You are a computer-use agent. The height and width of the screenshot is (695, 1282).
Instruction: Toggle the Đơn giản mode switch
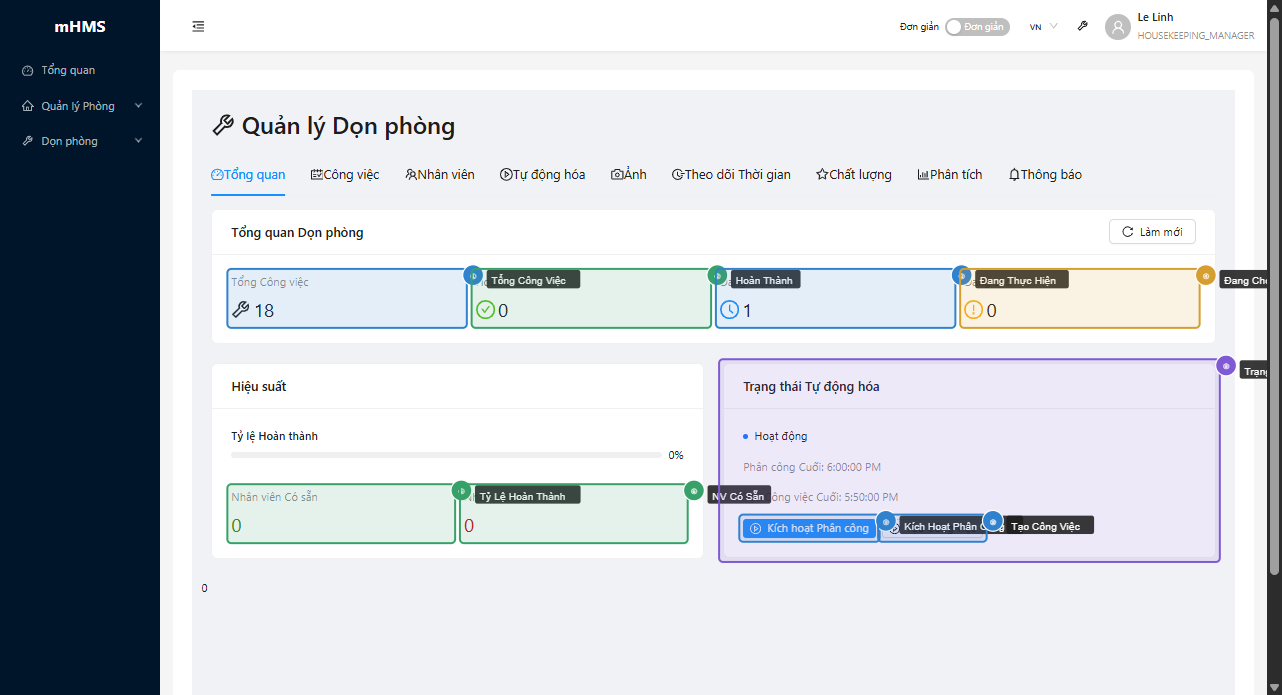[x=976, y=27]
